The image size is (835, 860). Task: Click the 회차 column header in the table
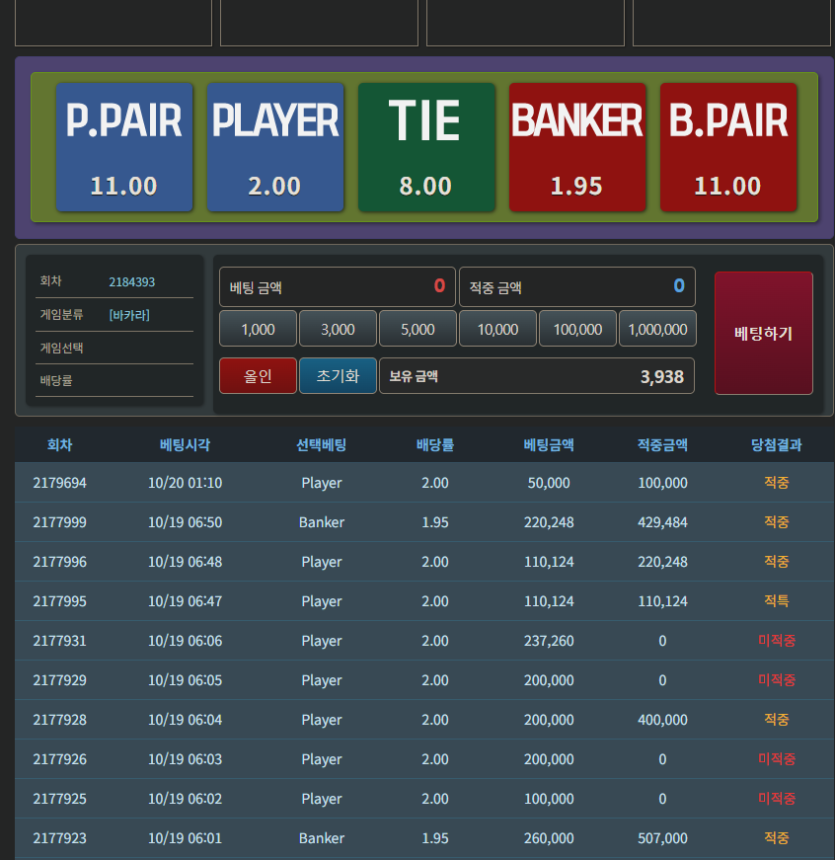tap(60, 444)
